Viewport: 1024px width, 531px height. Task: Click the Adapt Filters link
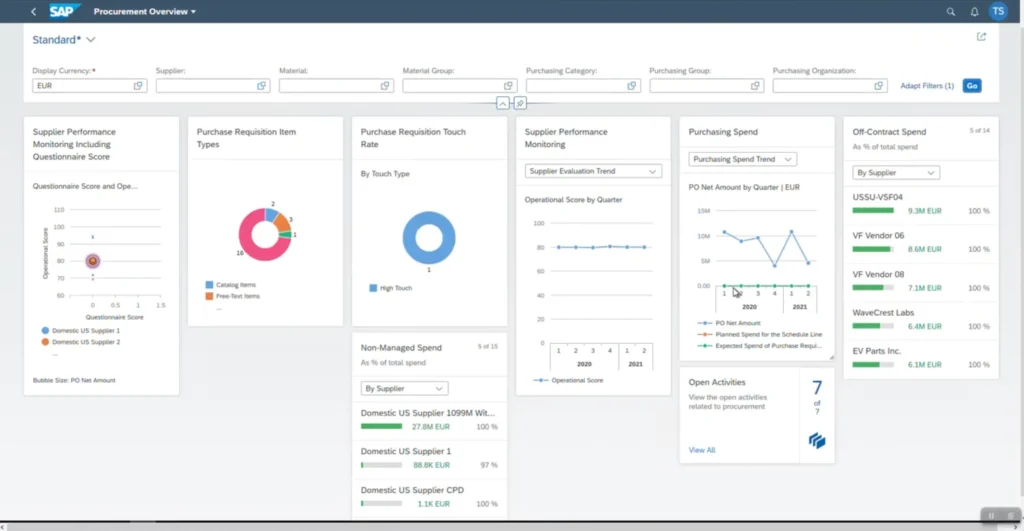[927, 86]
